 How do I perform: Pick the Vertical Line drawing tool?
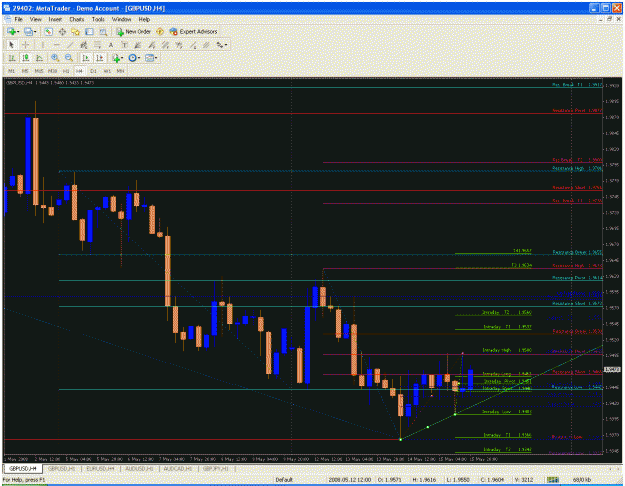click(x=43, y=45)
